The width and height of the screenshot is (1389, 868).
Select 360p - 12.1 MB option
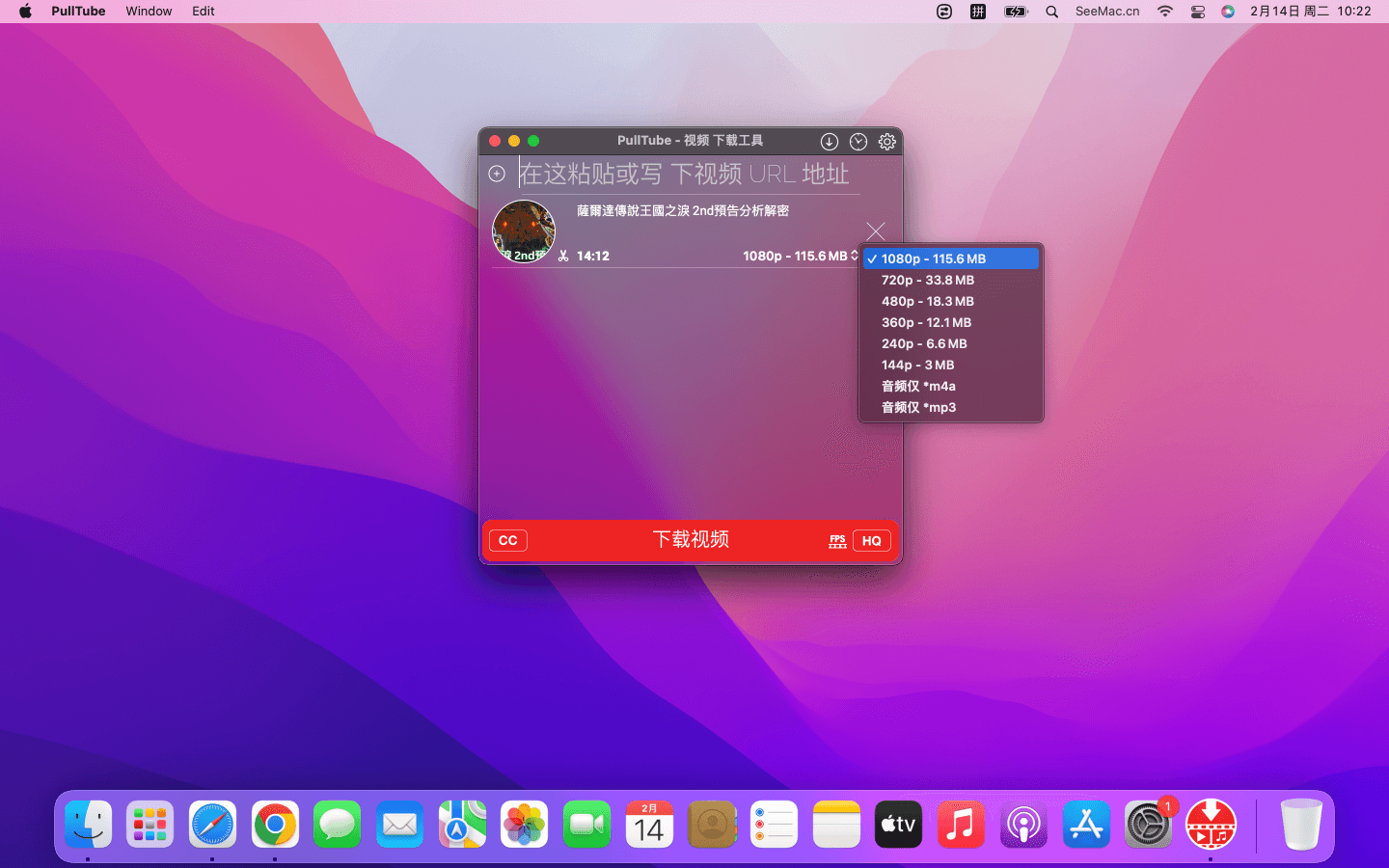click(x=951, y=322)
